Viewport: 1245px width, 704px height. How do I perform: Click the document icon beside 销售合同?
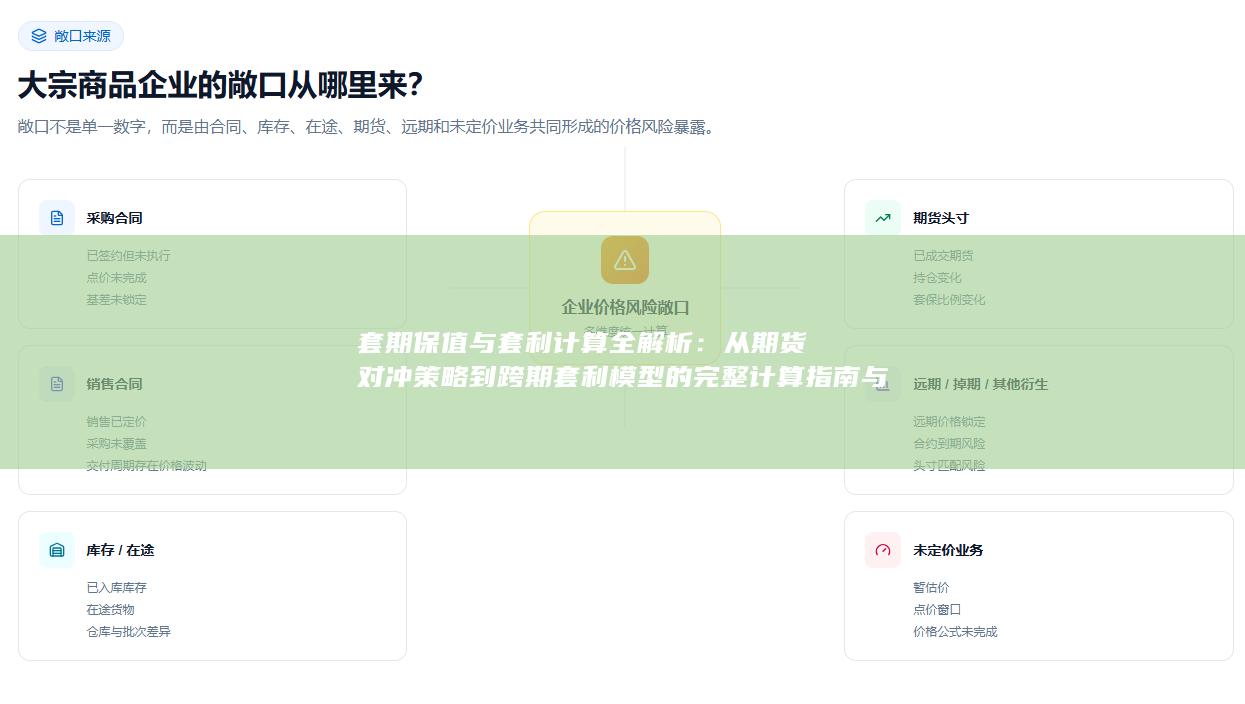[x=57, y=384]
